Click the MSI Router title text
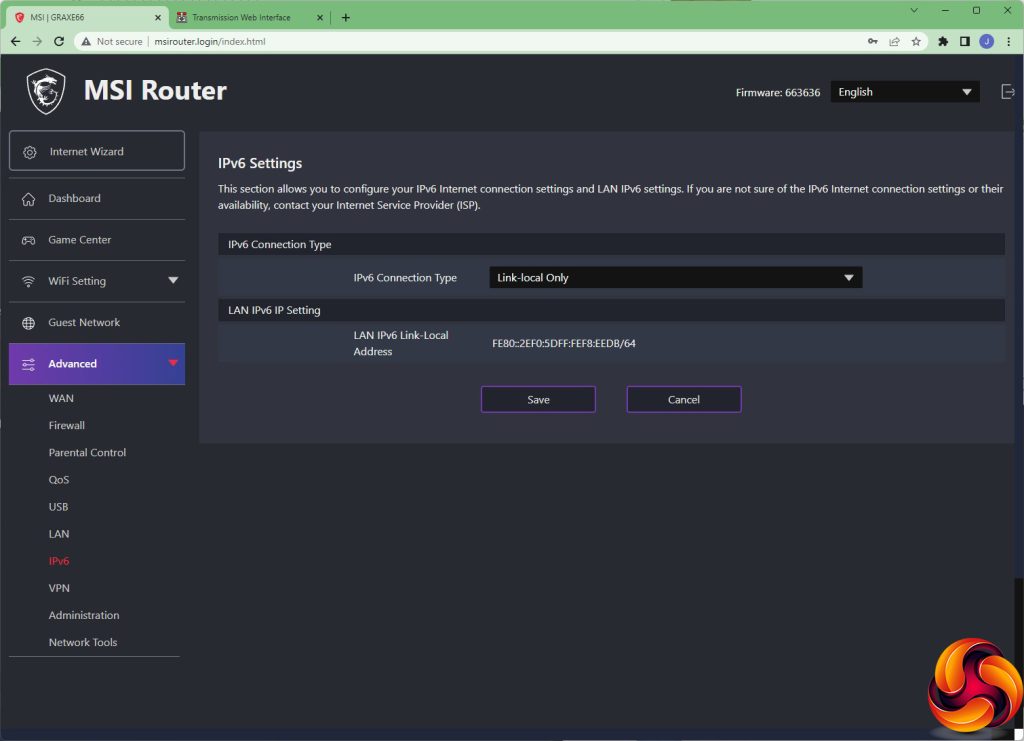The width and height of the screenshot is (1024, 741). [155, 90]
